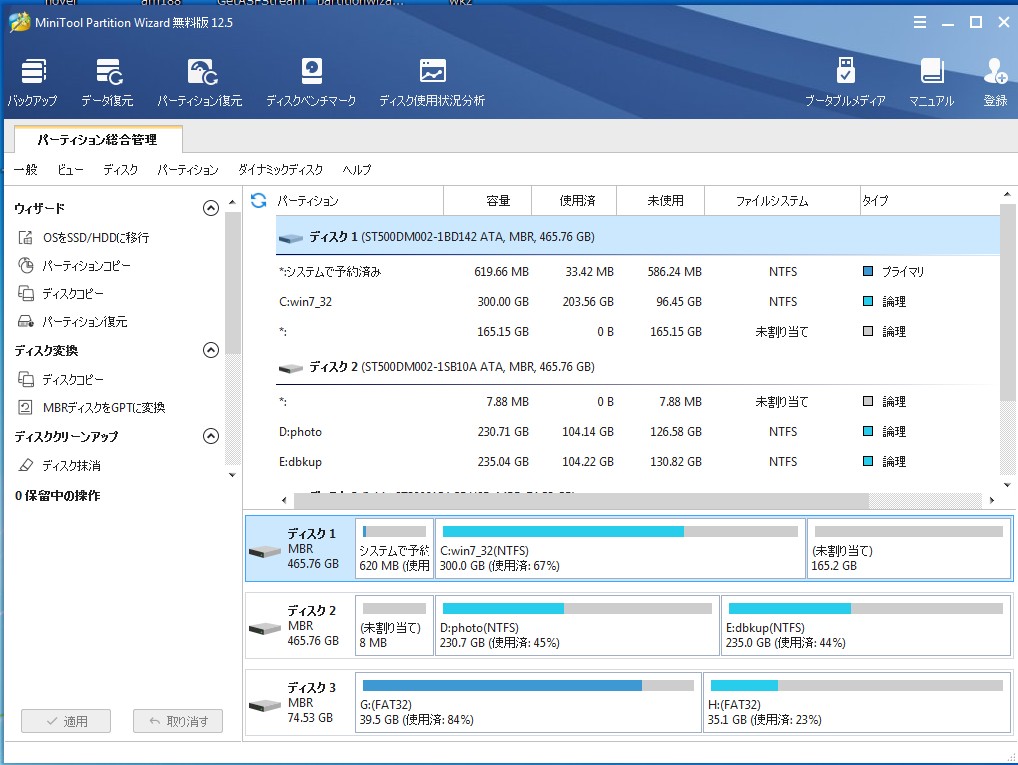Screen dimensions: 1018x765
Task: Select ディスク 2 in disk map
Action: click(x=300, y=625)
